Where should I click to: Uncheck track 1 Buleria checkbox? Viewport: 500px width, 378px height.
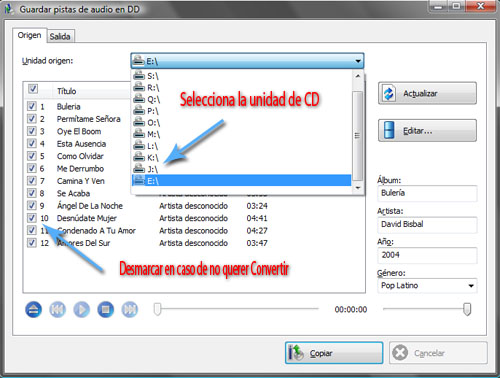pos(32,106)
